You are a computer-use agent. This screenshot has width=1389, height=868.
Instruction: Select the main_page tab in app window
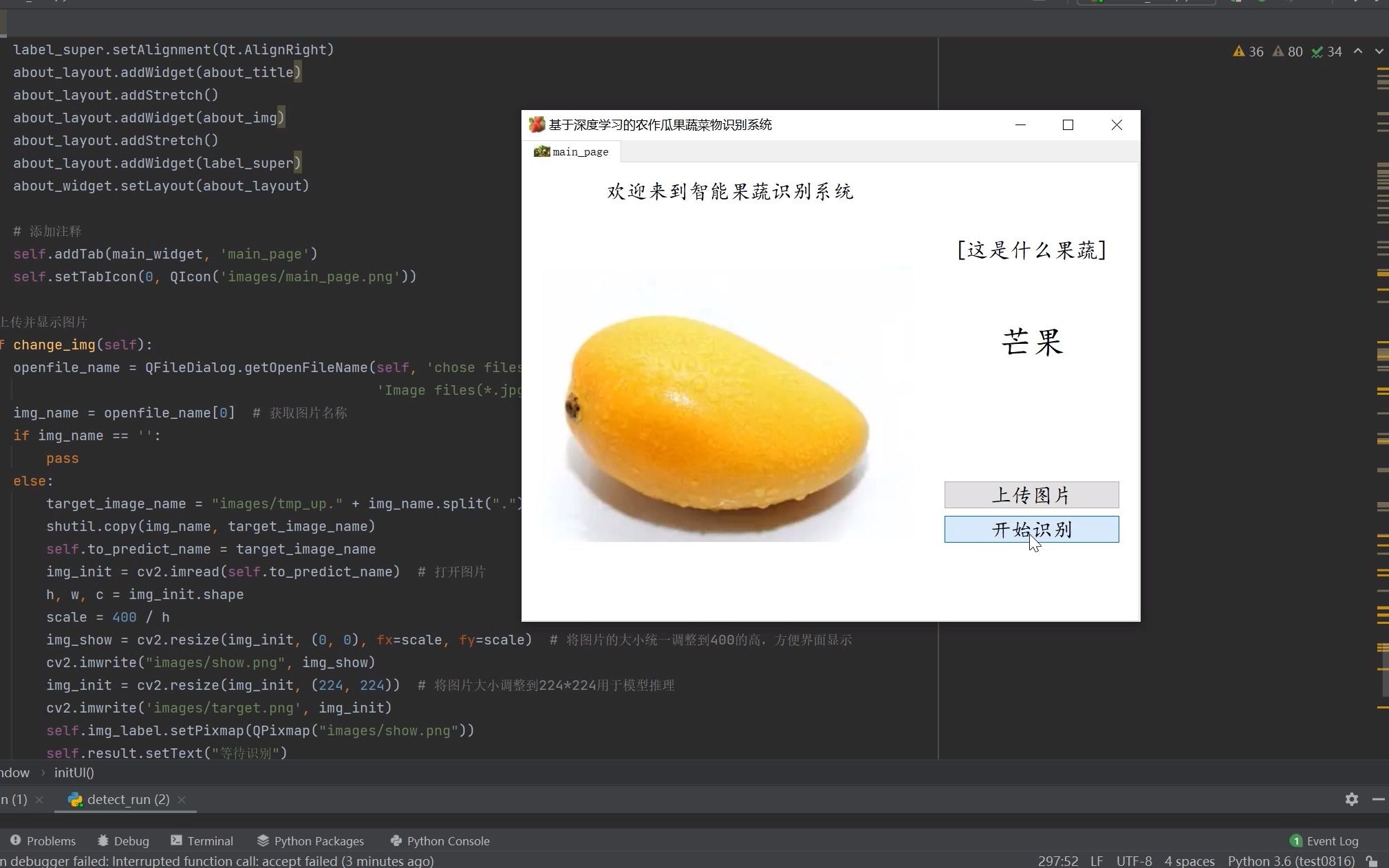point(571,151)
